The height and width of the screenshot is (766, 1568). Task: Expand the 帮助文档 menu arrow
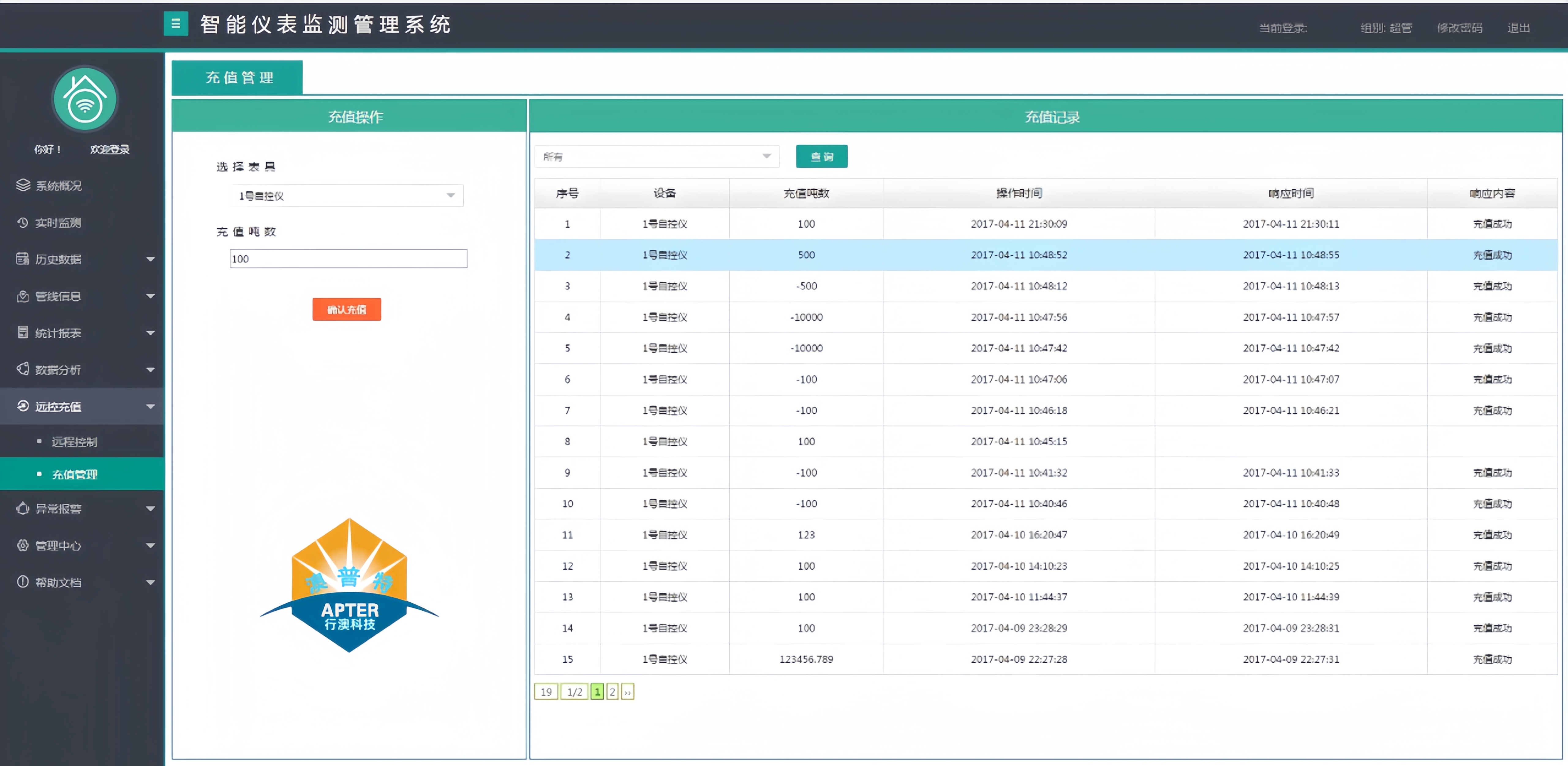[x=150, y=582]
